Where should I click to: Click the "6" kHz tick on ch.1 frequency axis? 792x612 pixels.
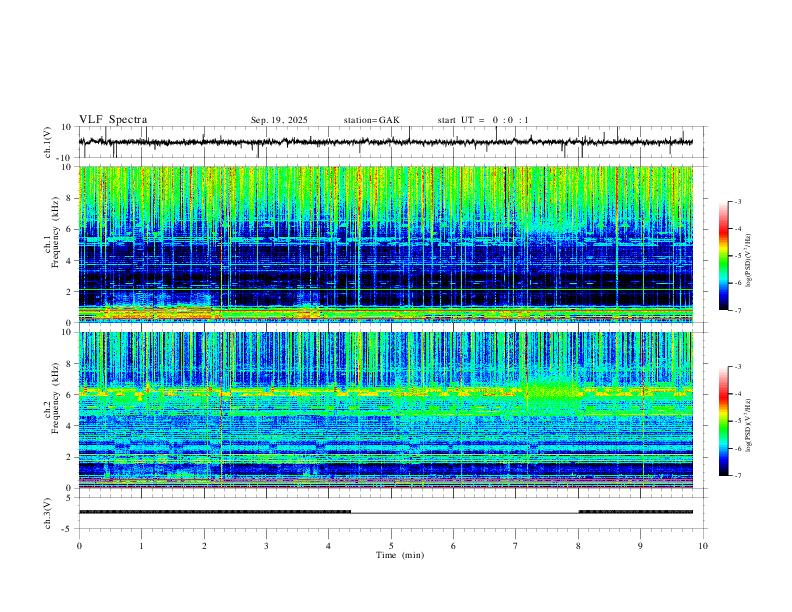(x=70, y=229)
